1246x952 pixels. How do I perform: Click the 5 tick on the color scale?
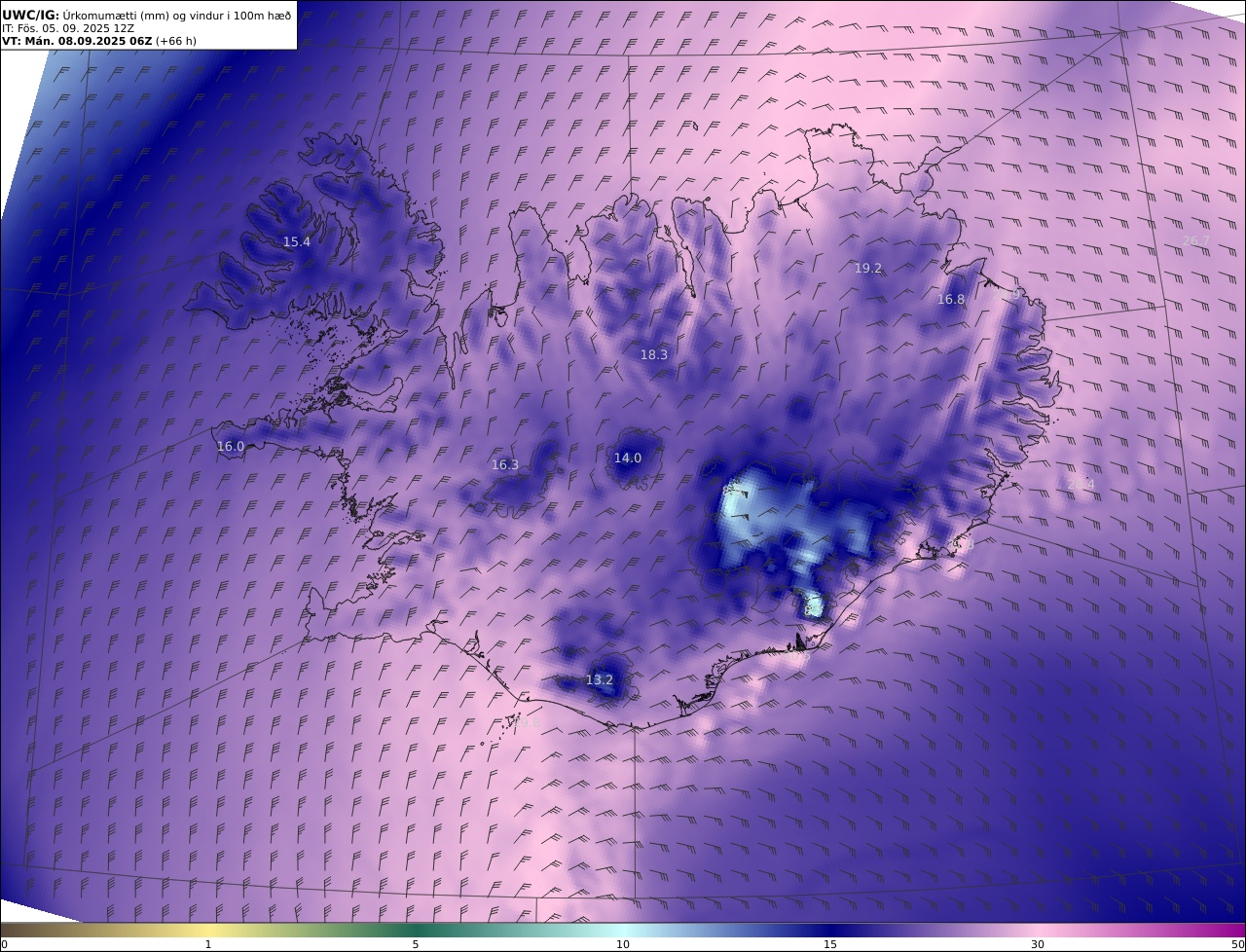(x=416, y=944)
